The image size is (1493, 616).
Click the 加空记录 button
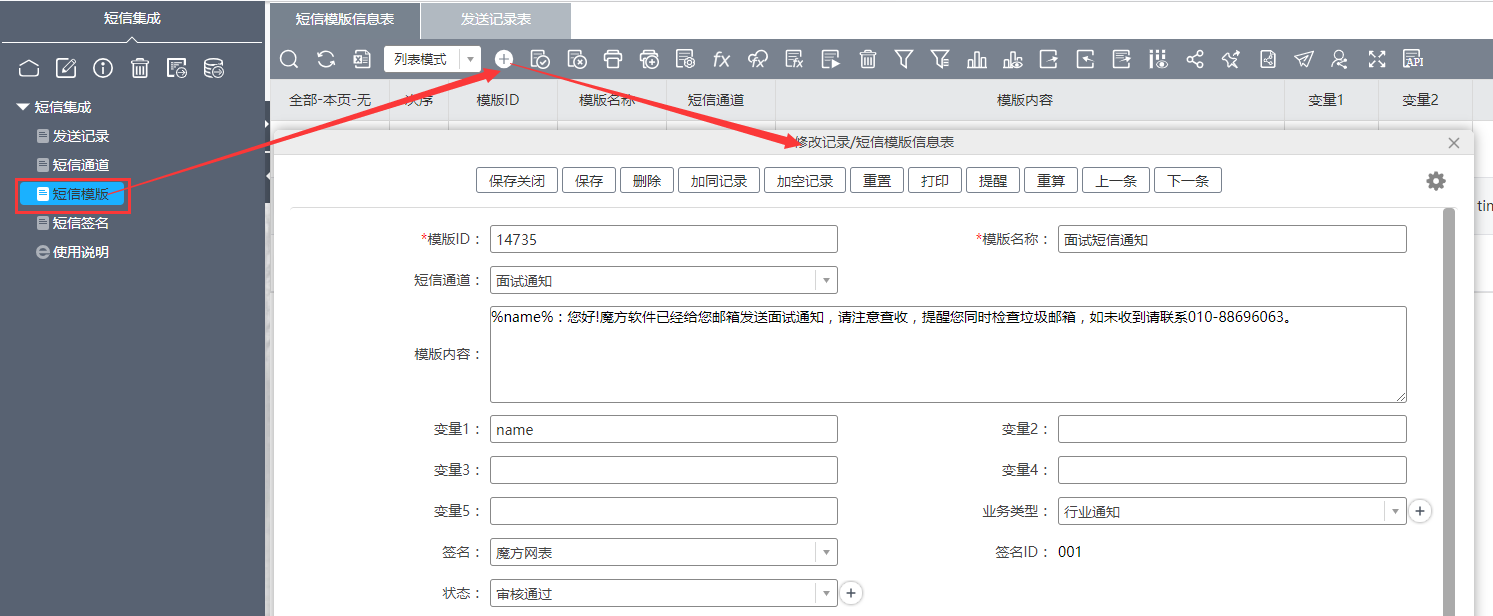pos(805,181)
